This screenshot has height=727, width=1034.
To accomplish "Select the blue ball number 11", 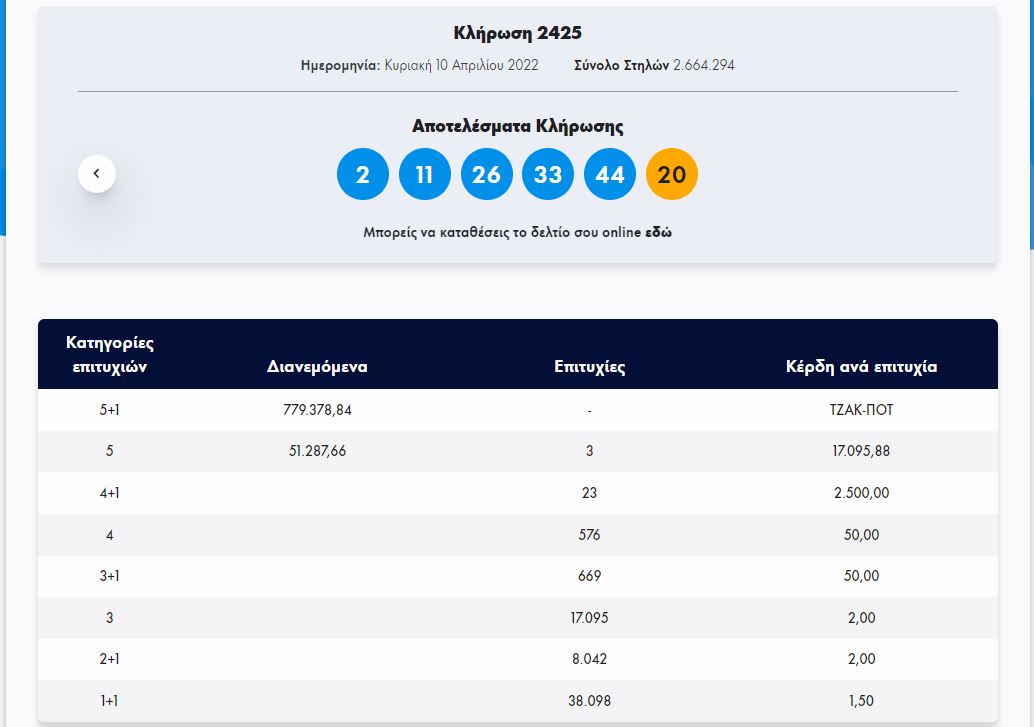I will tap(425, 174).
